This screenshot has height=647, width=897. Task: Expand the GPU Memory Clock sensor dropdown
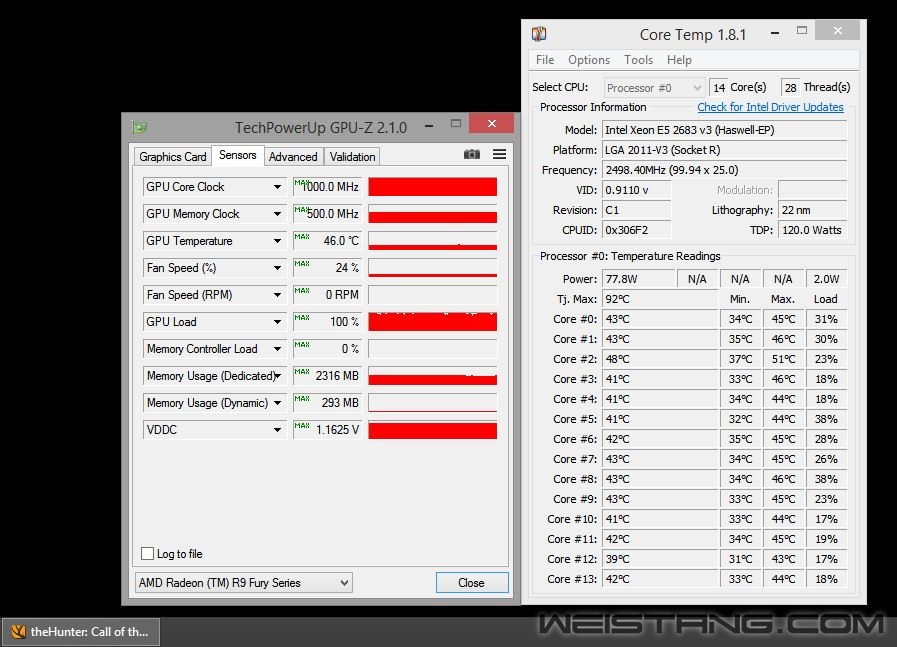277,213
